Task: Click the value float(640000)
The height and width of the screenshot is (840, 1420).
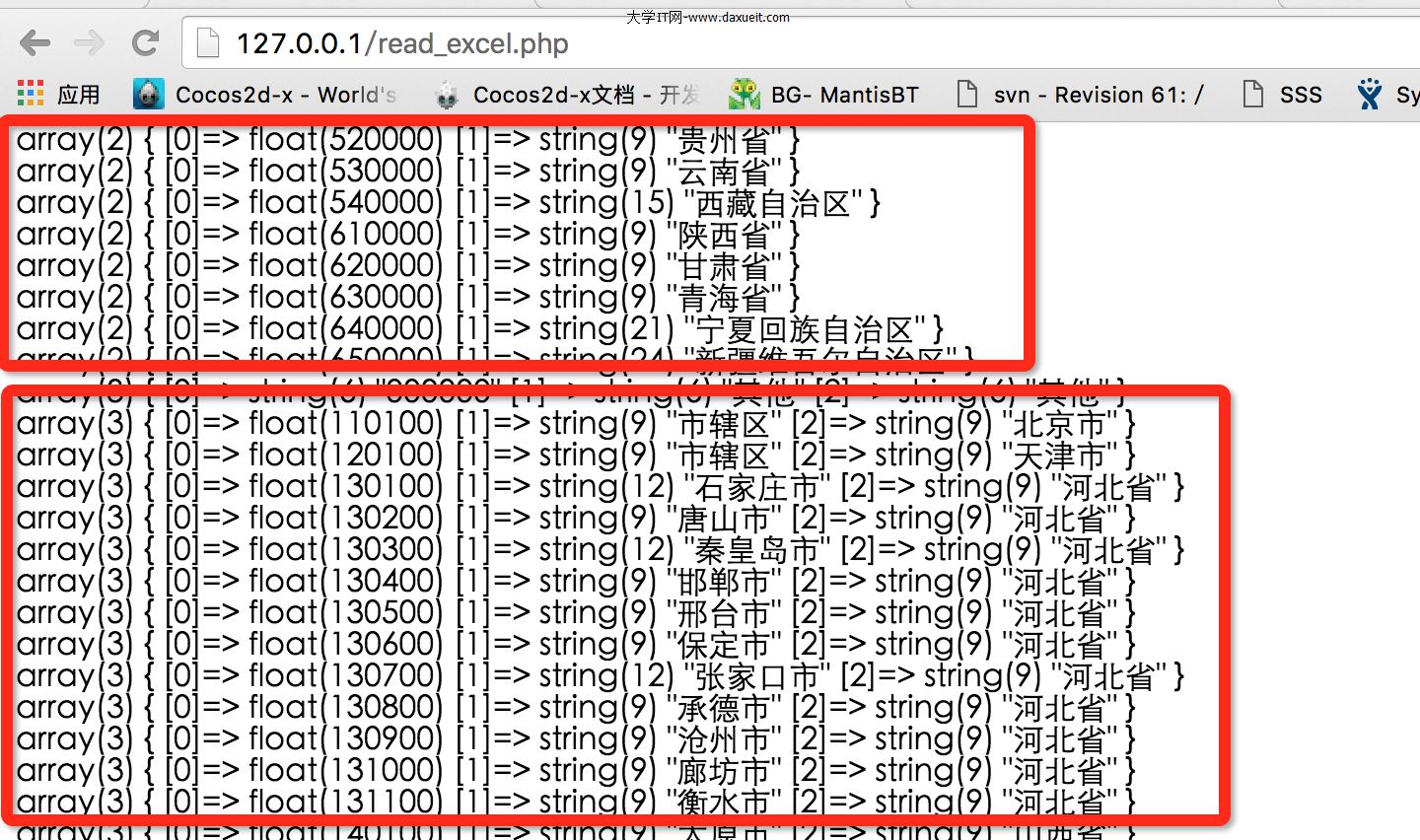Action: click(x=345, y=328)
